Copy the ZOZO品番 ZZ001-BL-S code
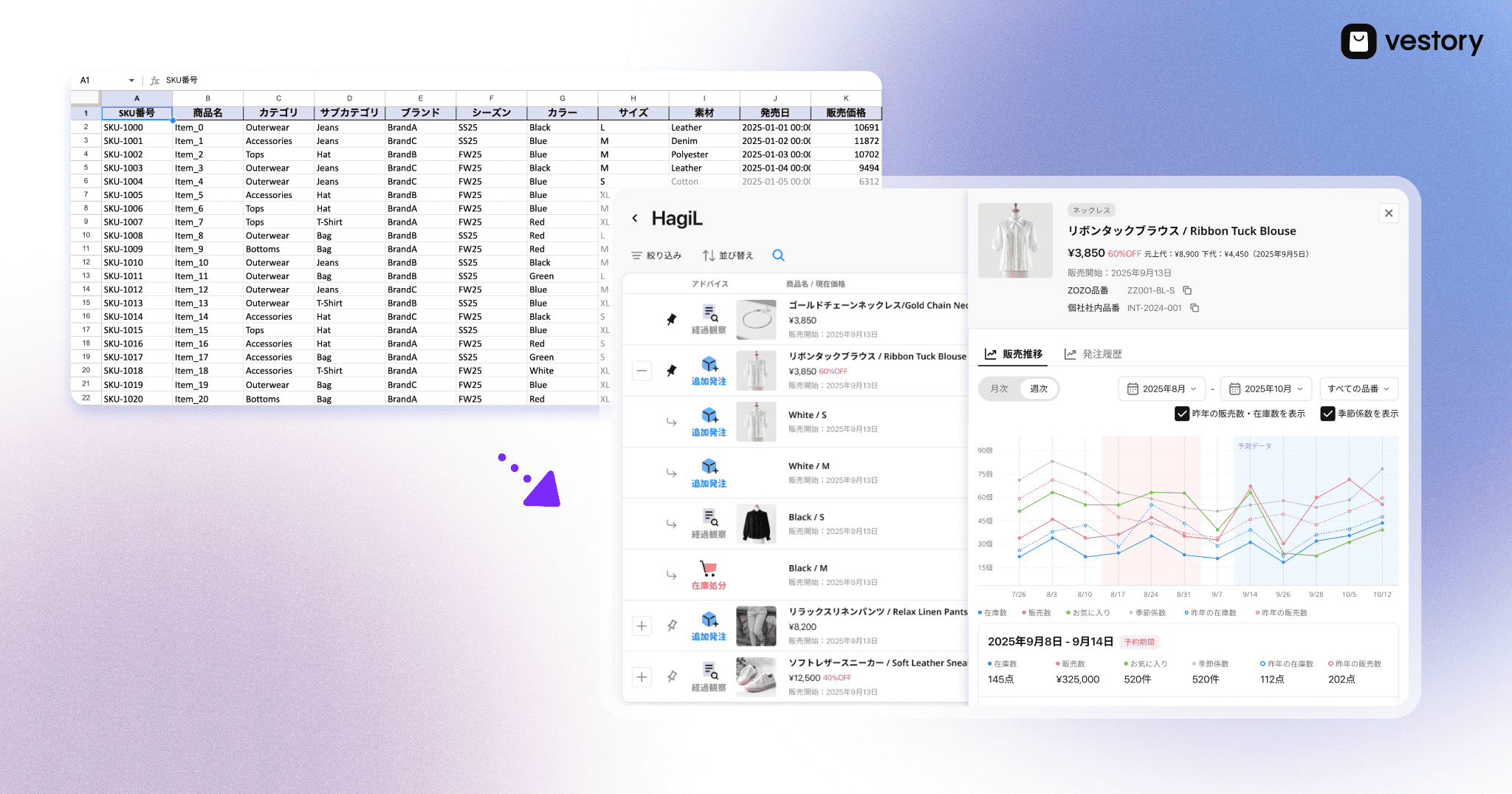Screen dimensions: 1512x794 [x=1187, y=290]
